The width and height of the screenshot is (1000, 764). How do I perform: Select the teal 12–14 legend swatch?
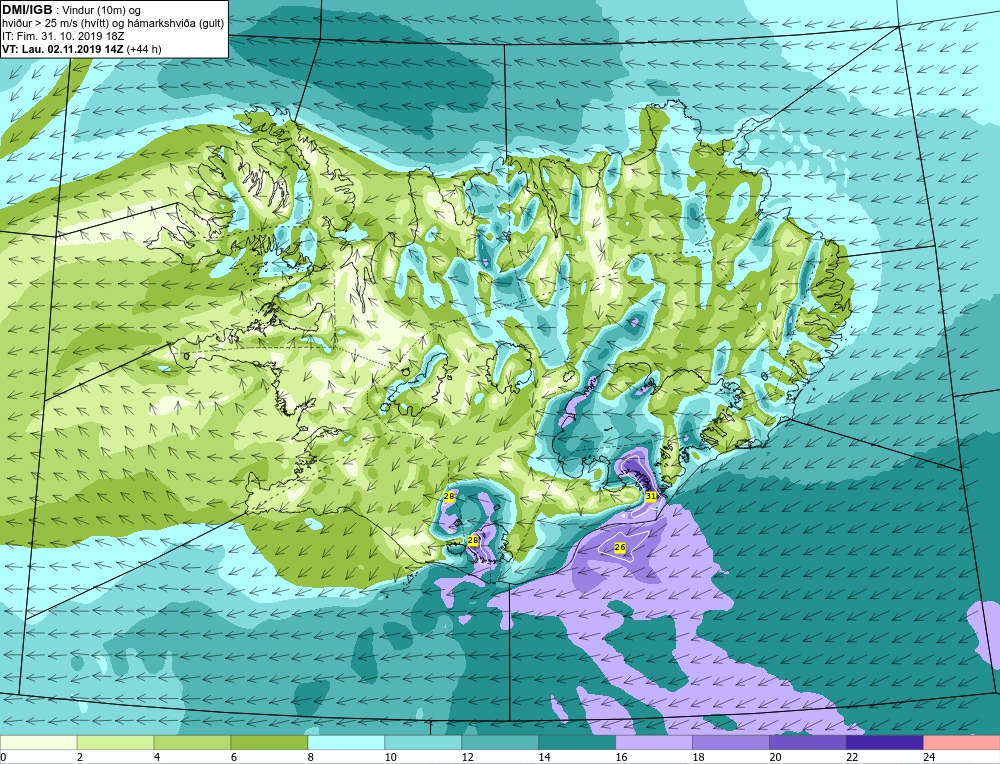point(500,743)
